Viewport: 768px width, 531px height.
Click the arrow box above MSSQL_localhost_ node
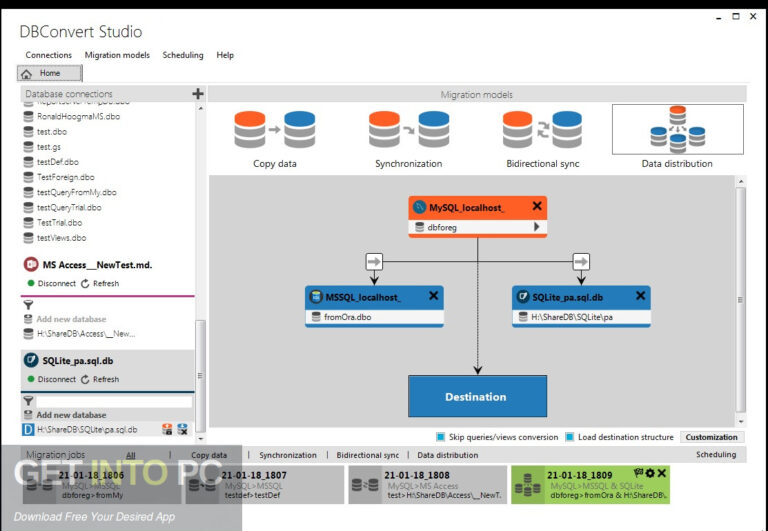(374, 262)
